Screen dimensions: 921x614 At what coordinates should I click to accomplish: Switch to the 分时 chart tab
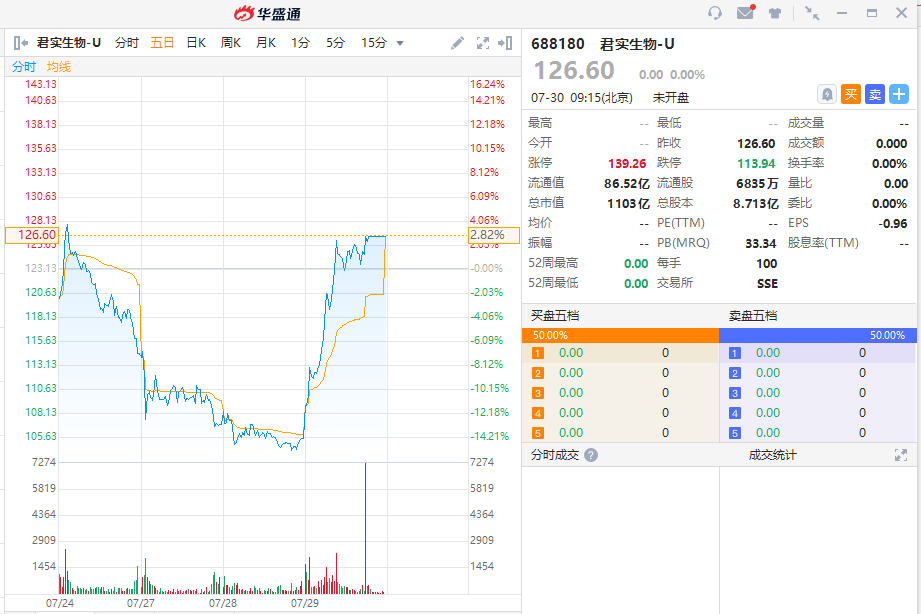pos(126,43)
